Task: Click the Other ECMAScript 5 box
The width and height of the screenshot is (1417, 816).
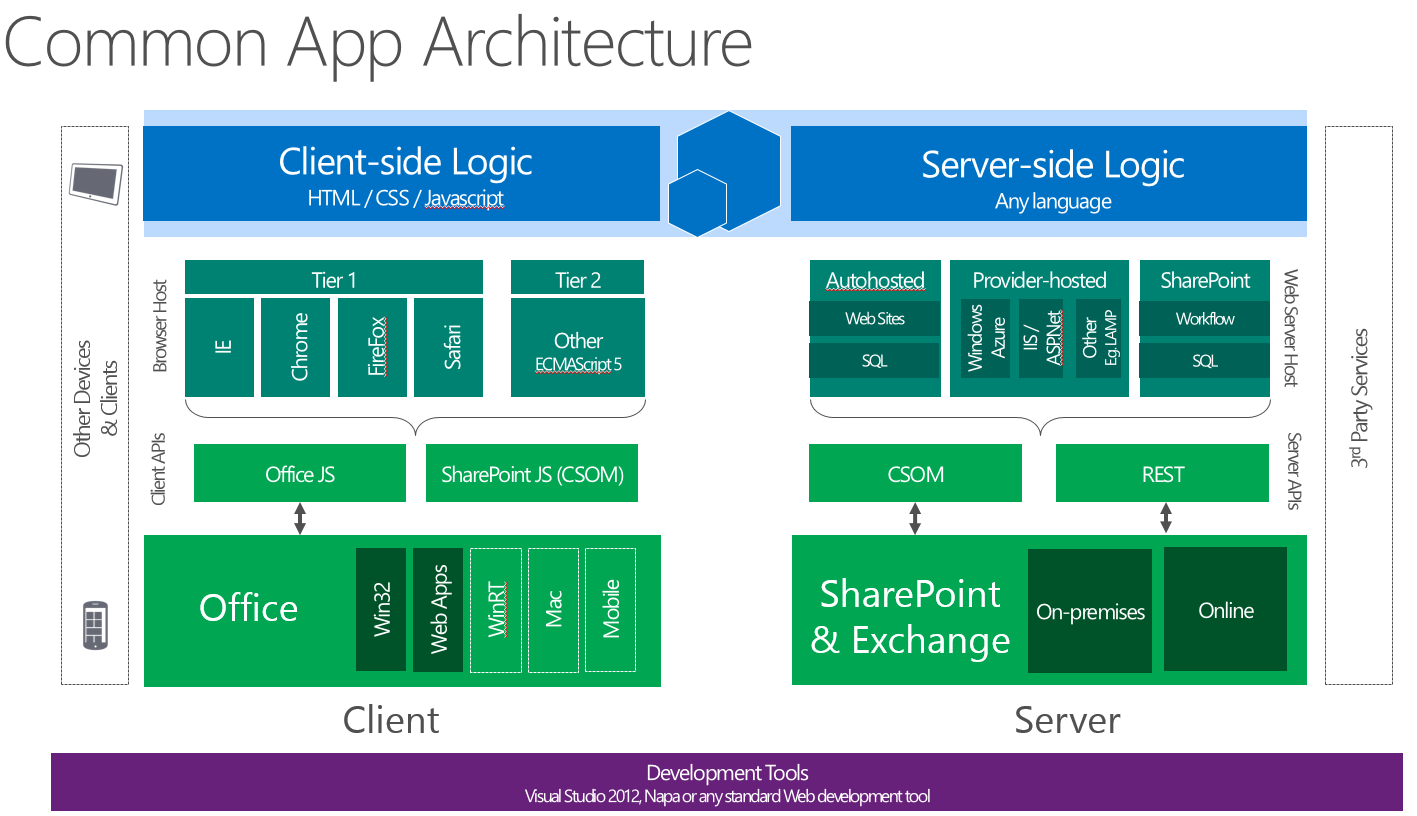Action: pos(578,347)
